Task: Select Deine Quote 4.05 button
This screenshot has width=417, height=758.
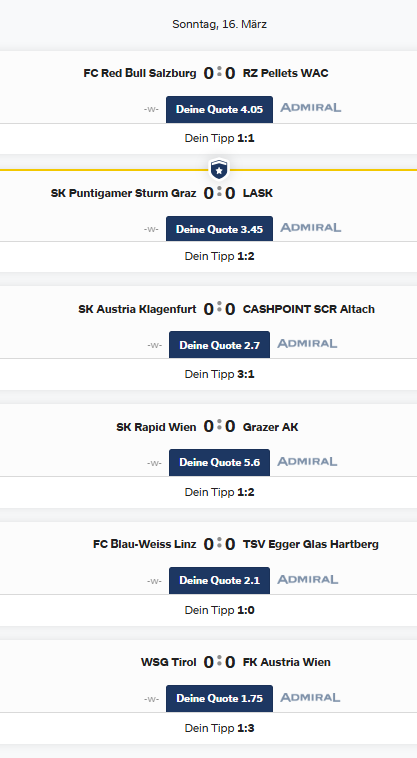Action: (219, 109)
